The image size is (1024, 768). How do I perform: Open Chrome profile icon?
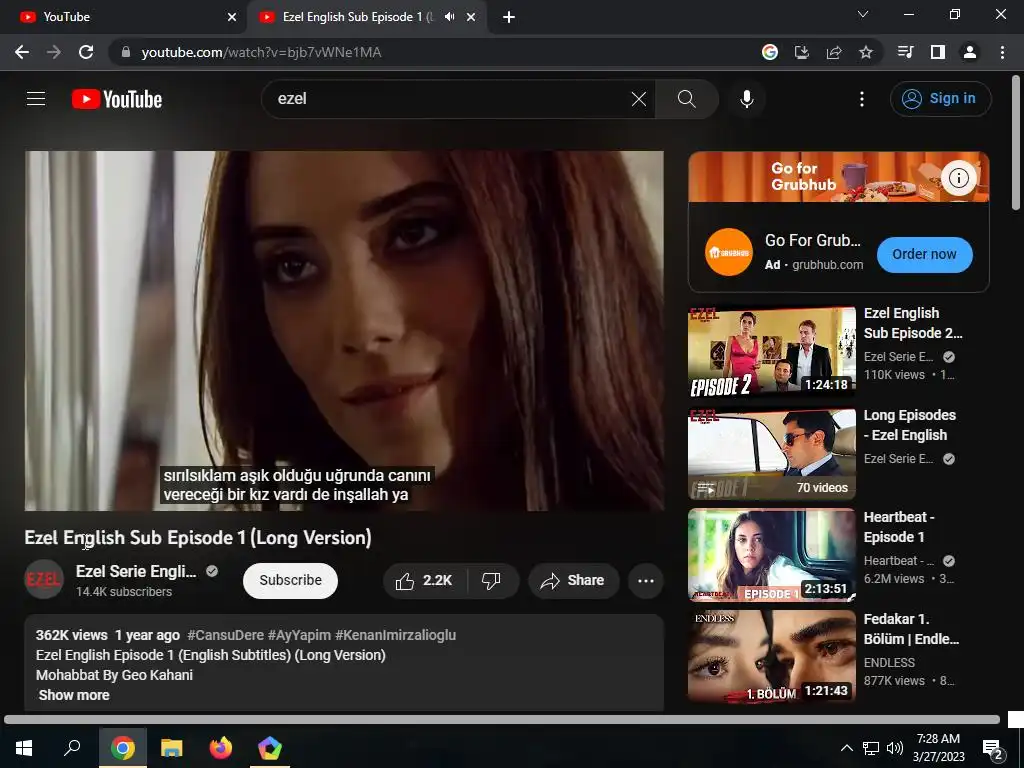pyautogui.click(x=970, y=52)
